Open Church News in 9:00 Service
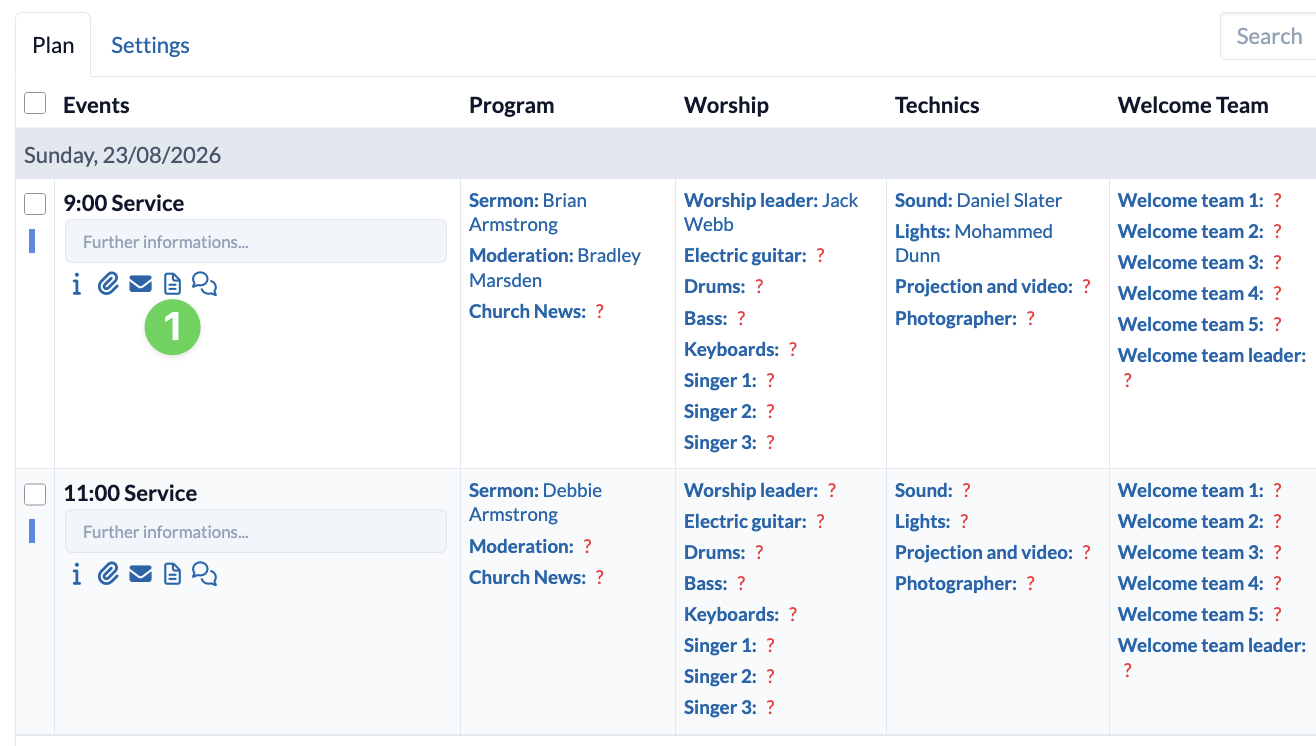 537,311
